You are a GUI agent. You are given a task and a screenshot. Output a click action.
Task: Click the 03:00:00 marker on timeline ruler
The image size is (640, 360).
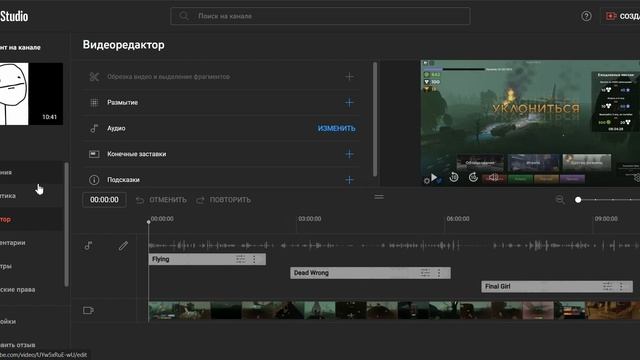pos(309,219)
